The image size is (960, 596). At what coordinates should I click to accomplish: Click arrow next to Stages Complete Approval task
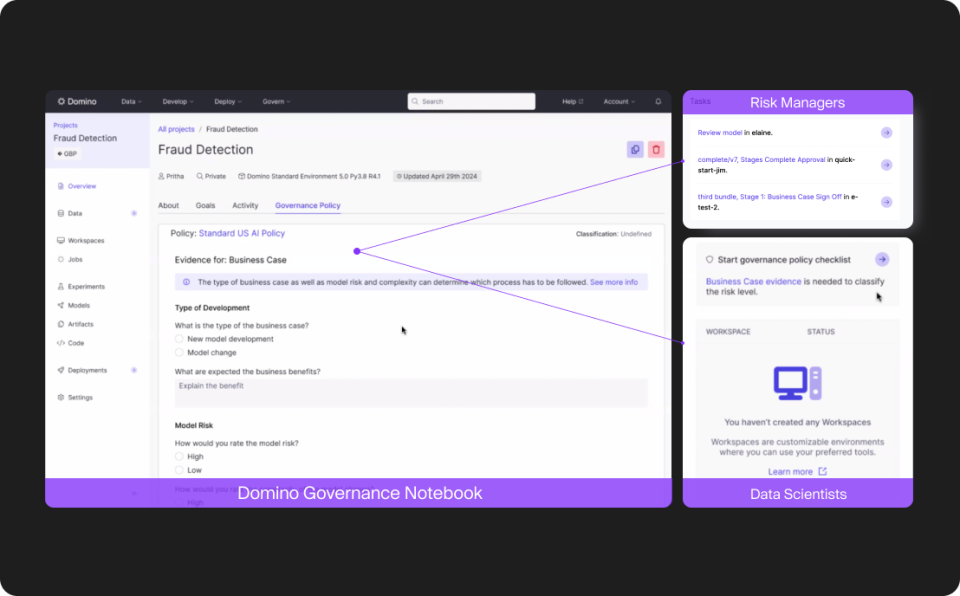coord(886,165)
